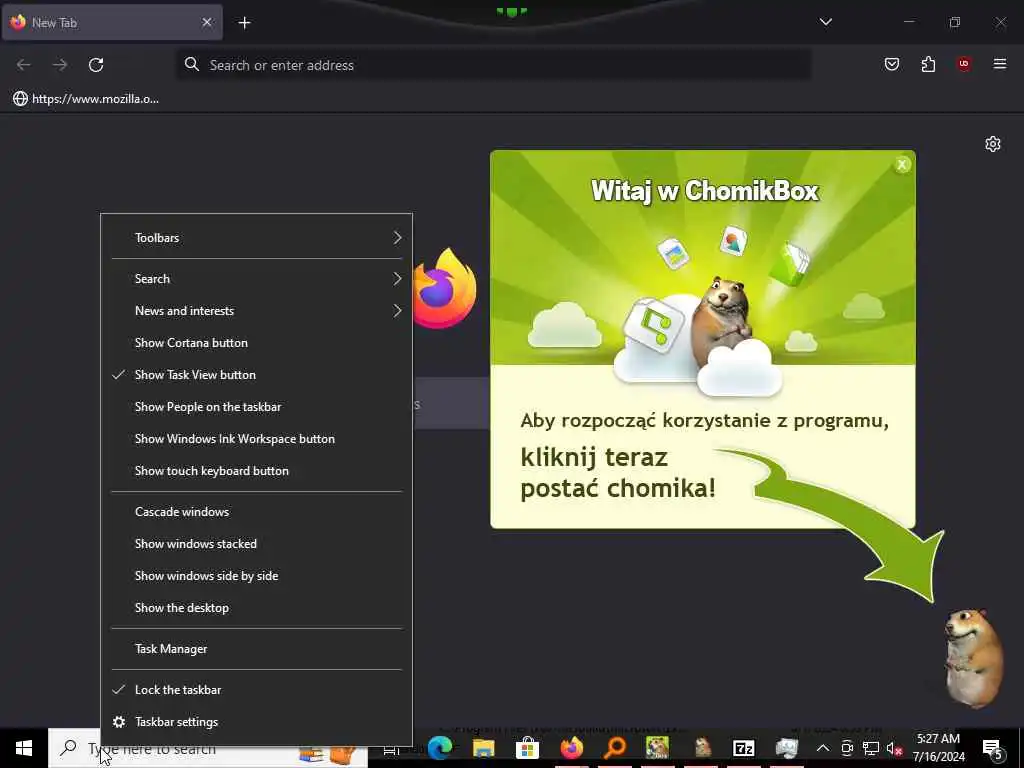
Task: Choose Cascade windows
Action: [257, 512]
